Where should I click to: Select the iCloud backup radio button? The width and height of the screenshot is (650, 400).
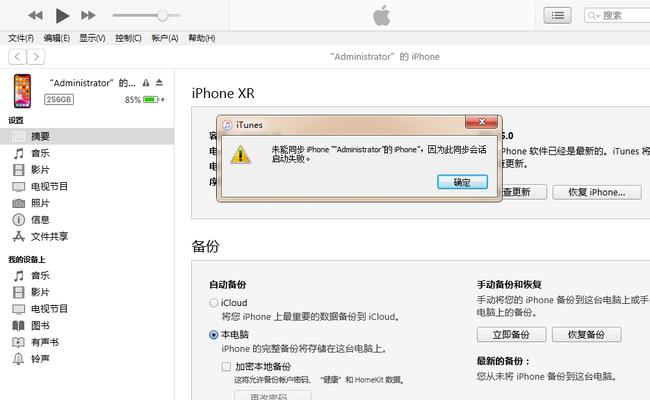pyautogui.click(x=213, y=303)
